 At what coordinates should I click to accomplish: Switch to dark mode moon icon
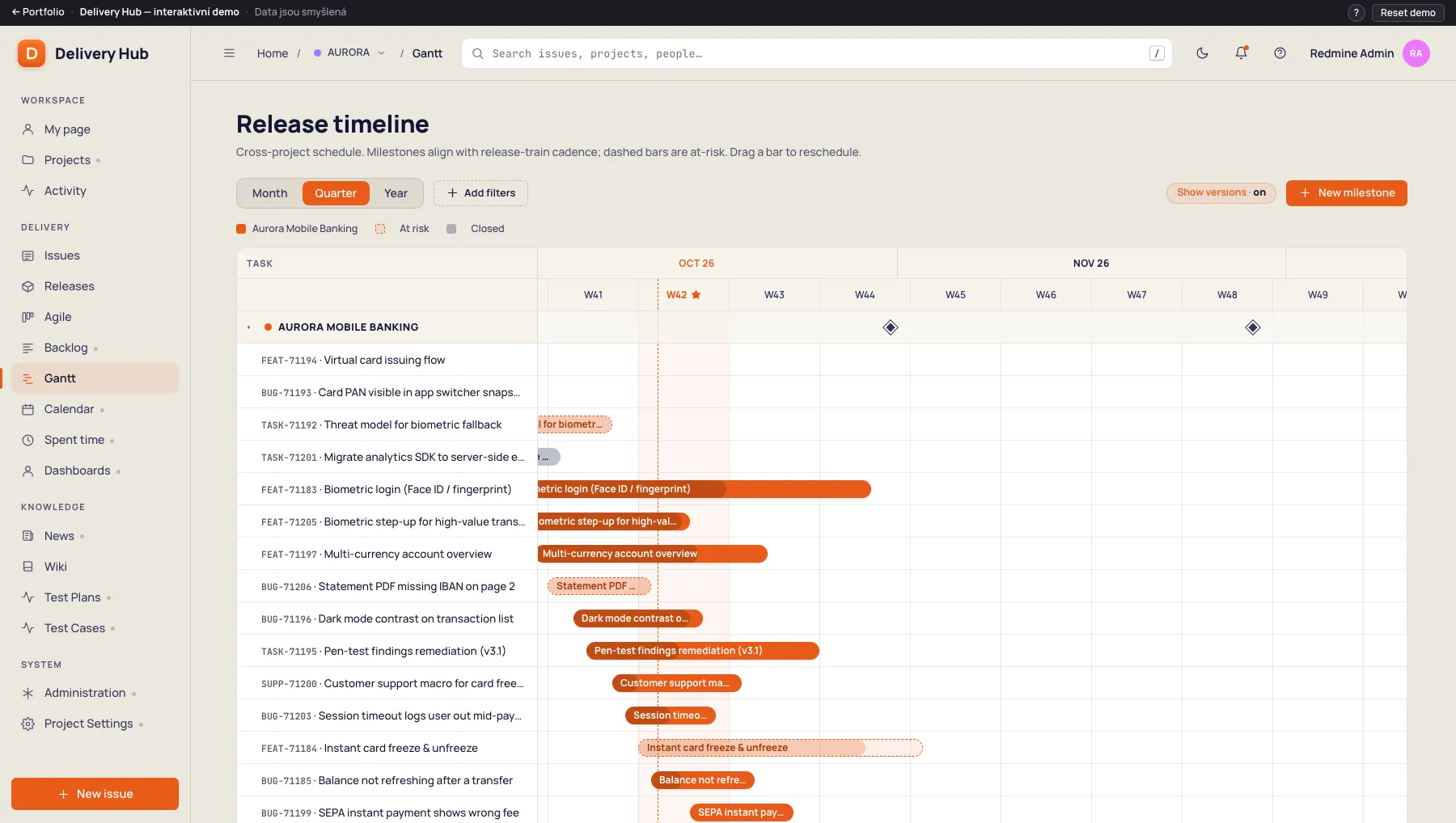tap(1202, 53)
